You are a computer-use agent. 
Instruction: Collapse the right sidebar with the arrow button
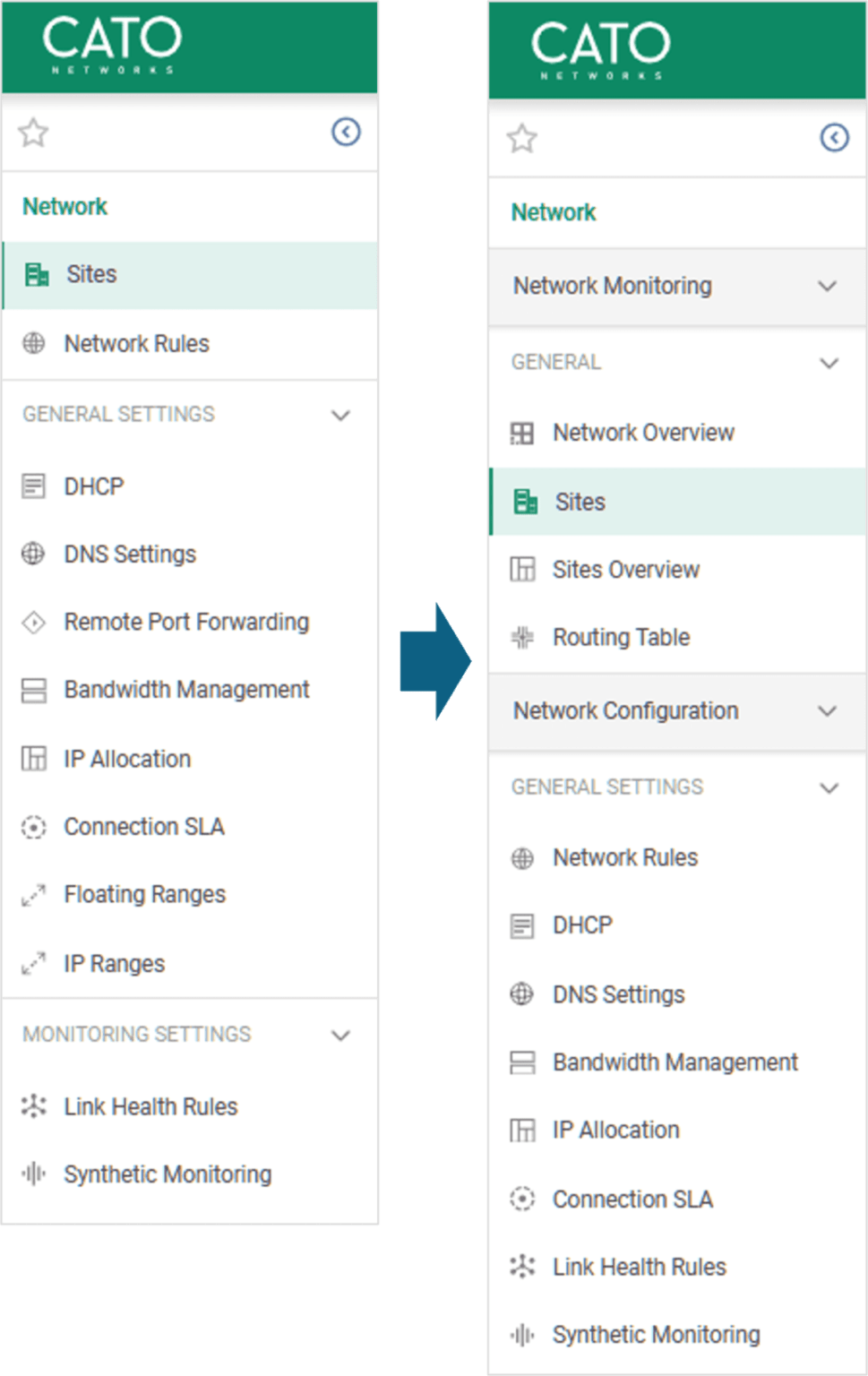point(834,138)
